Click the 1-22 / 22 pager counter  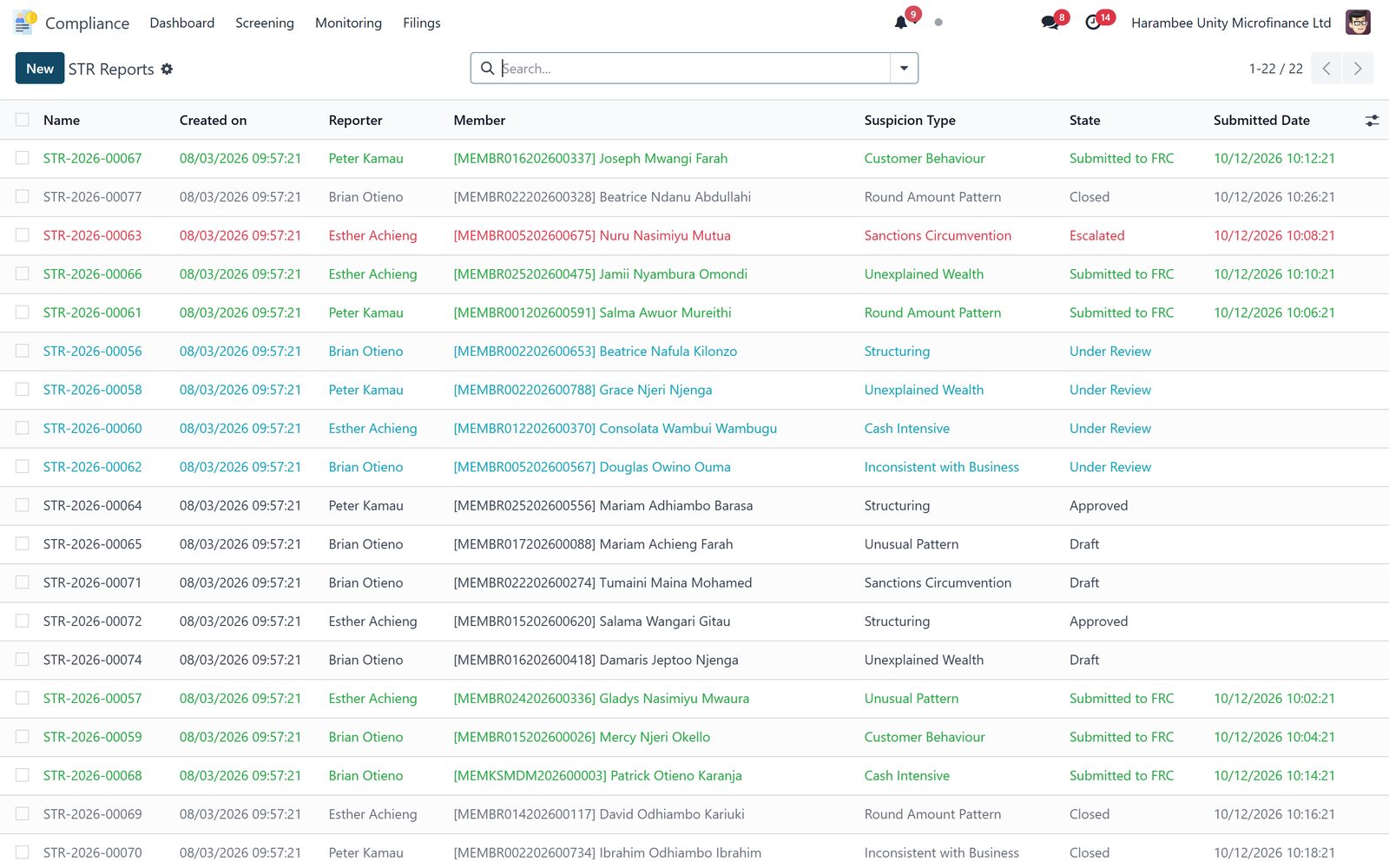point(1275,69)
